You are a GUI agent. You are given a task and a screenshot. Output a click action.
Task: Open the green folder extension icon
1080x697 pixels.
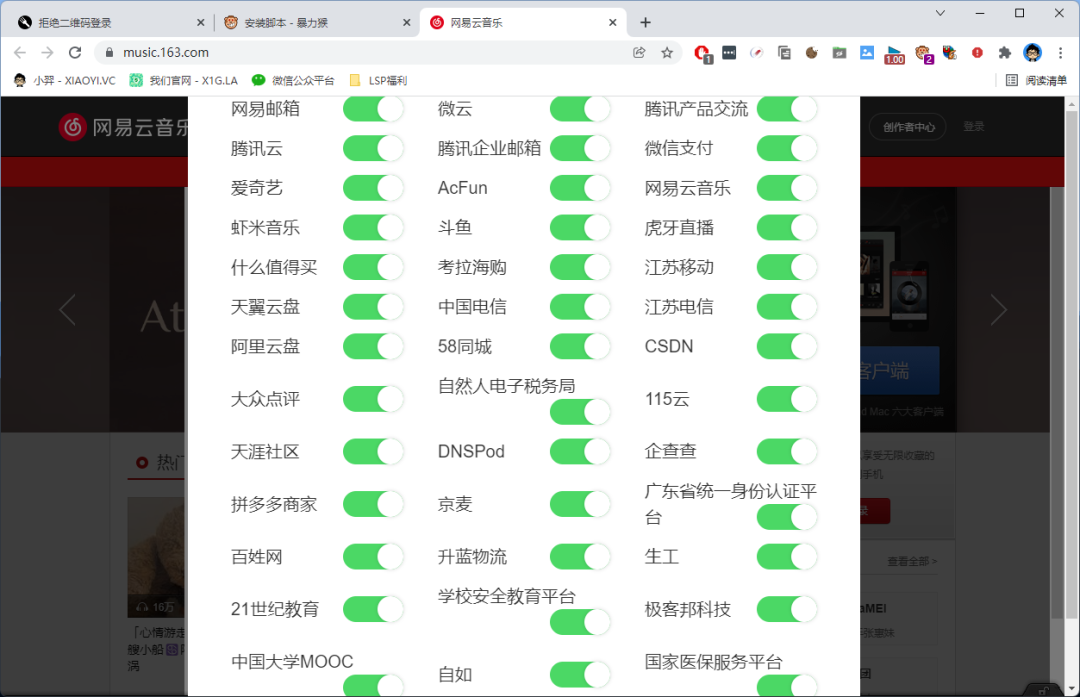tap(839, 52)
